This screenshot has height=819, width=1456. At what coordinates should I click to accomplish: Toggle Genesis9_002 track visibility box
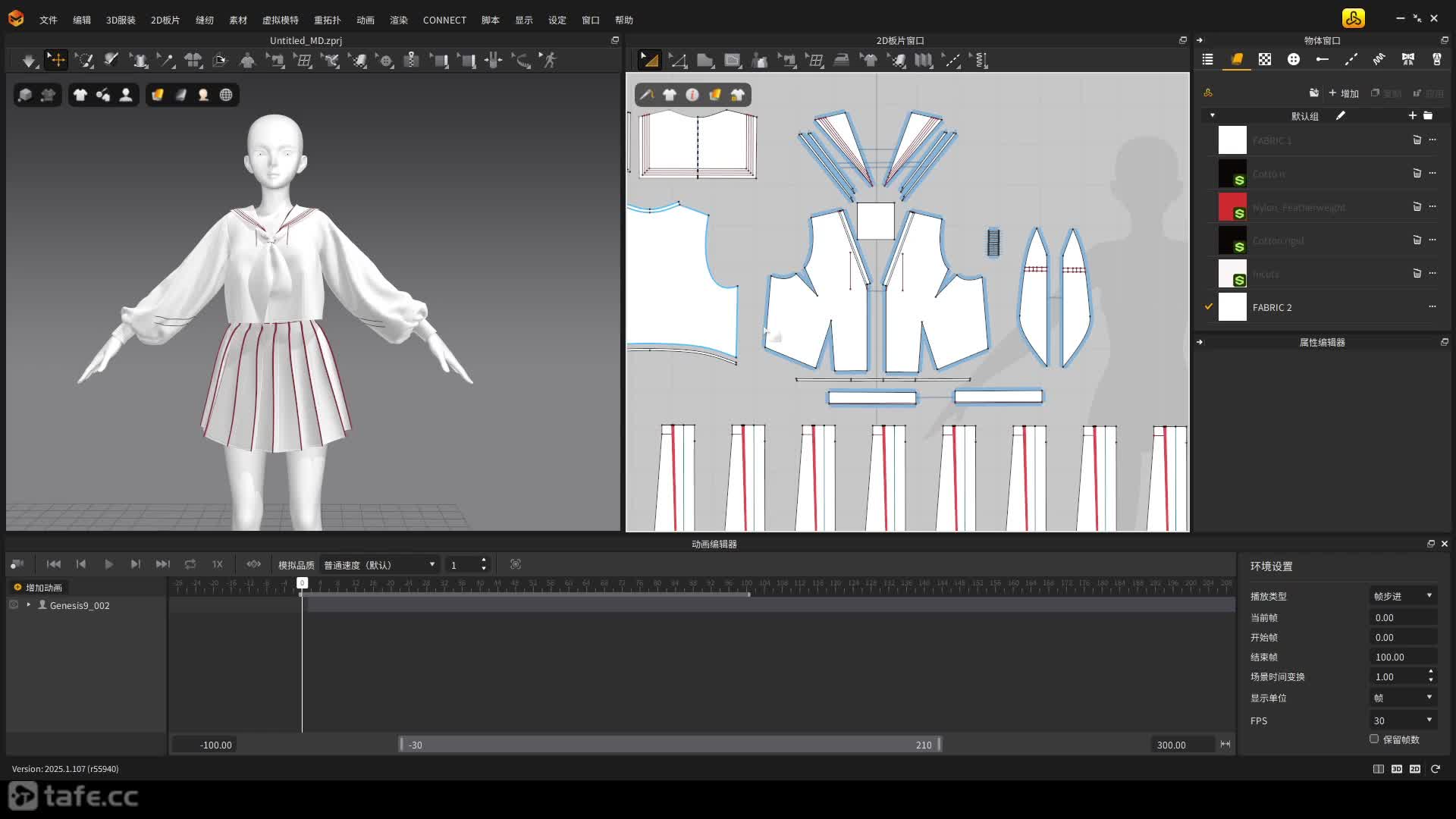tap(14, 605)
